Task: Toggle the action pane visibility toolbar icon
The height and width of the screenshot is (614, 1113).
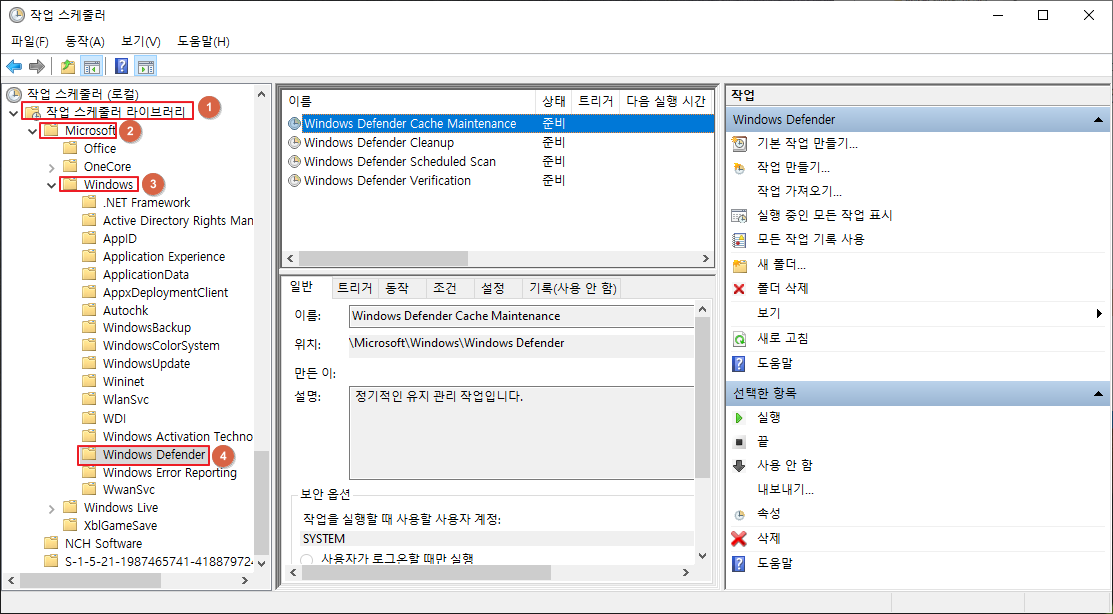Action: 145,67
